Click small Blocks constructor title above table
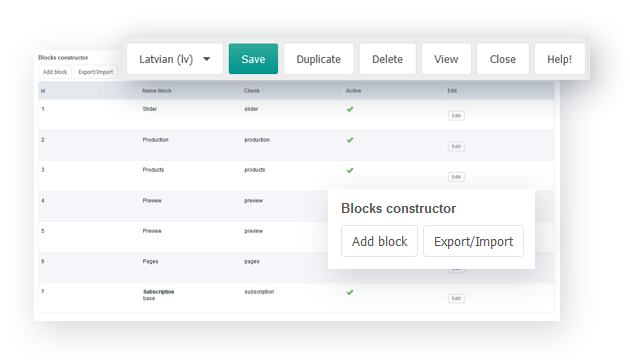Viewport: 630px width, 360px height. pyautogui.click(x=63, y=57)
